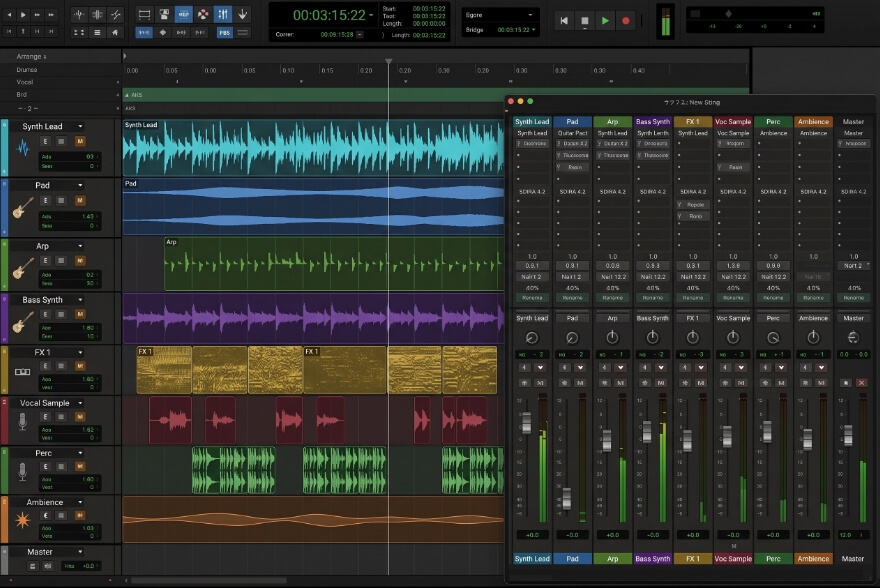The width and height of the screenshot is (880, 588).
Task: Mute the Pad track with its orange M button
Action: [80, 200]
